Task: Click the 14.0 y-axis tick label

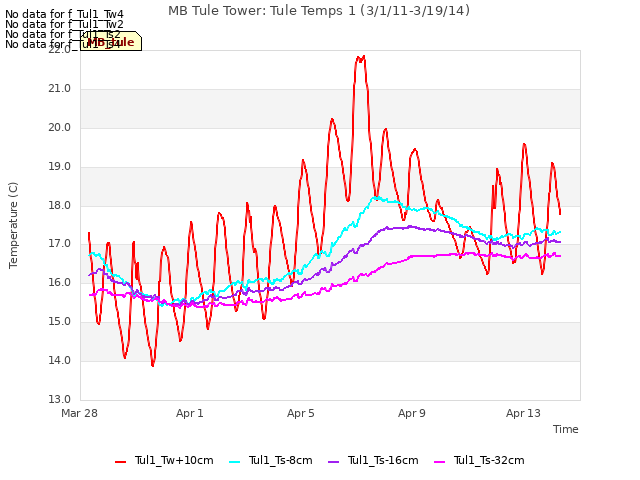Action: pos(60,360)
